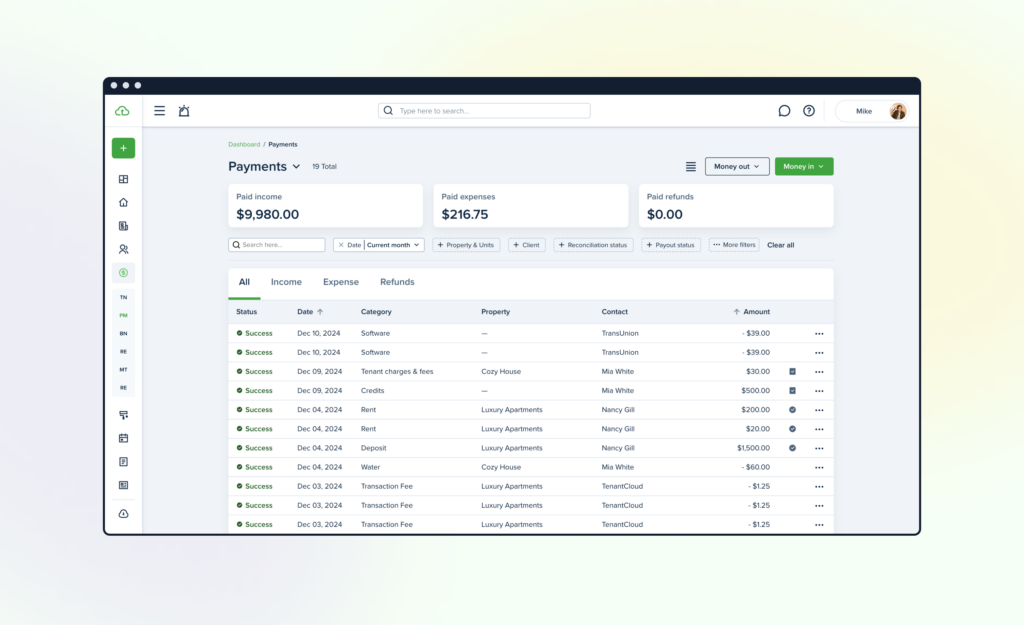
Task: Switch to the Expense tab
Action: click(341, 282)
